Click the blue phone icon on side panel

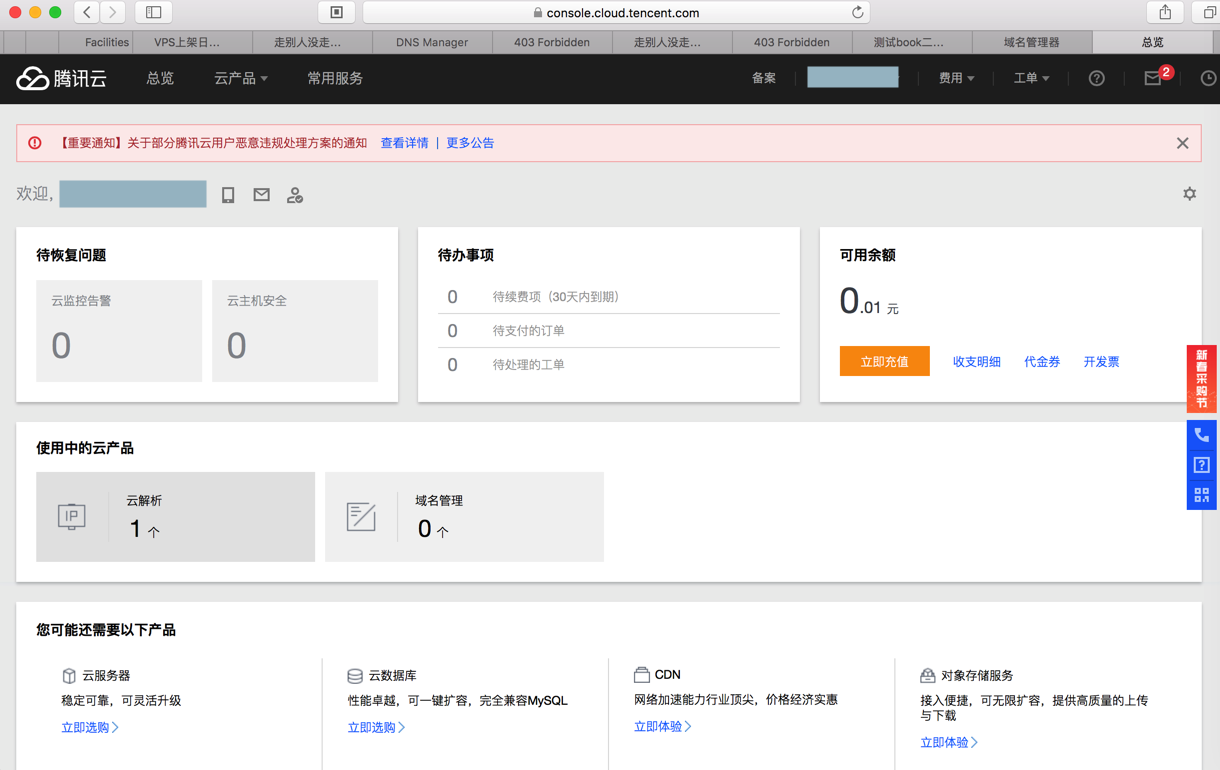click(x=1201, y=435)
